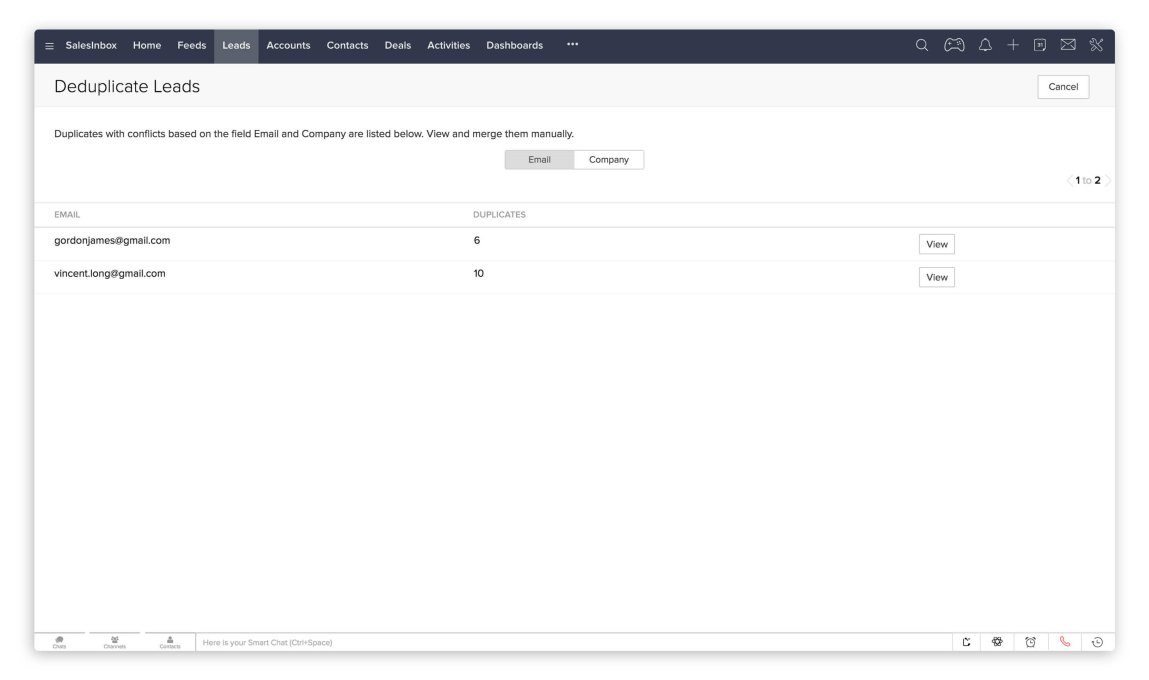Cancel the lead deduplication process
This screenshot has width=1149, height=680.
click(x=1062, y=86)
